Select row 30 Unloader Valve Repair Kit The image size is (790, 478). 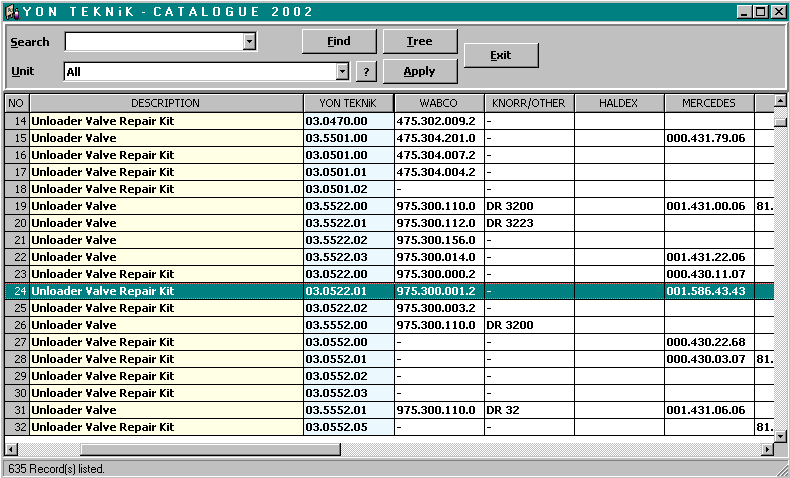tap(167, 393)
